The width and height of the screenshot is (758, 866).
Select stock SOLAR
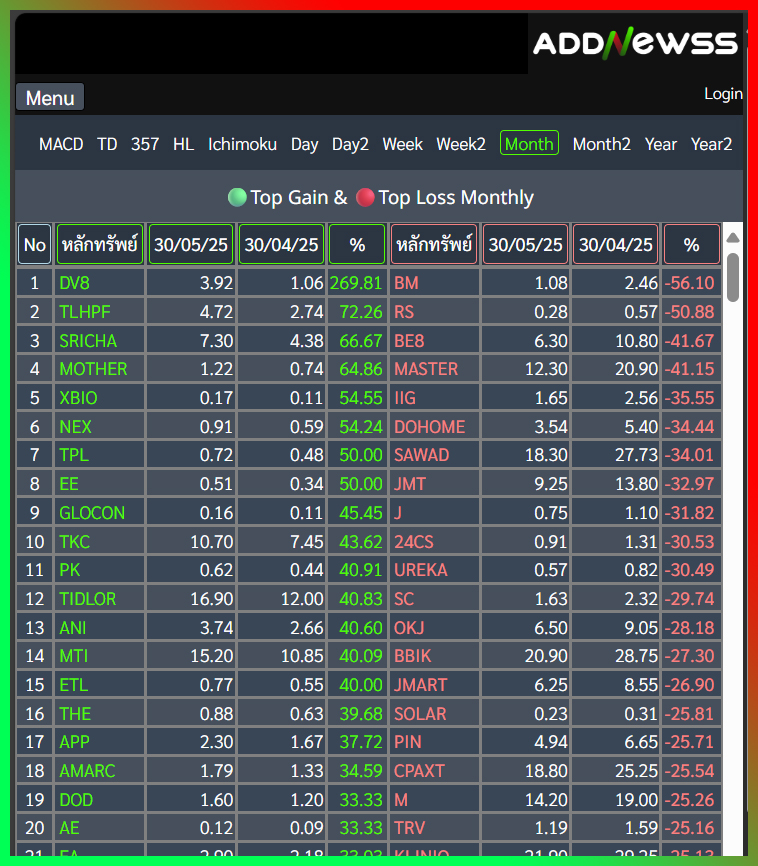point(420,714)
